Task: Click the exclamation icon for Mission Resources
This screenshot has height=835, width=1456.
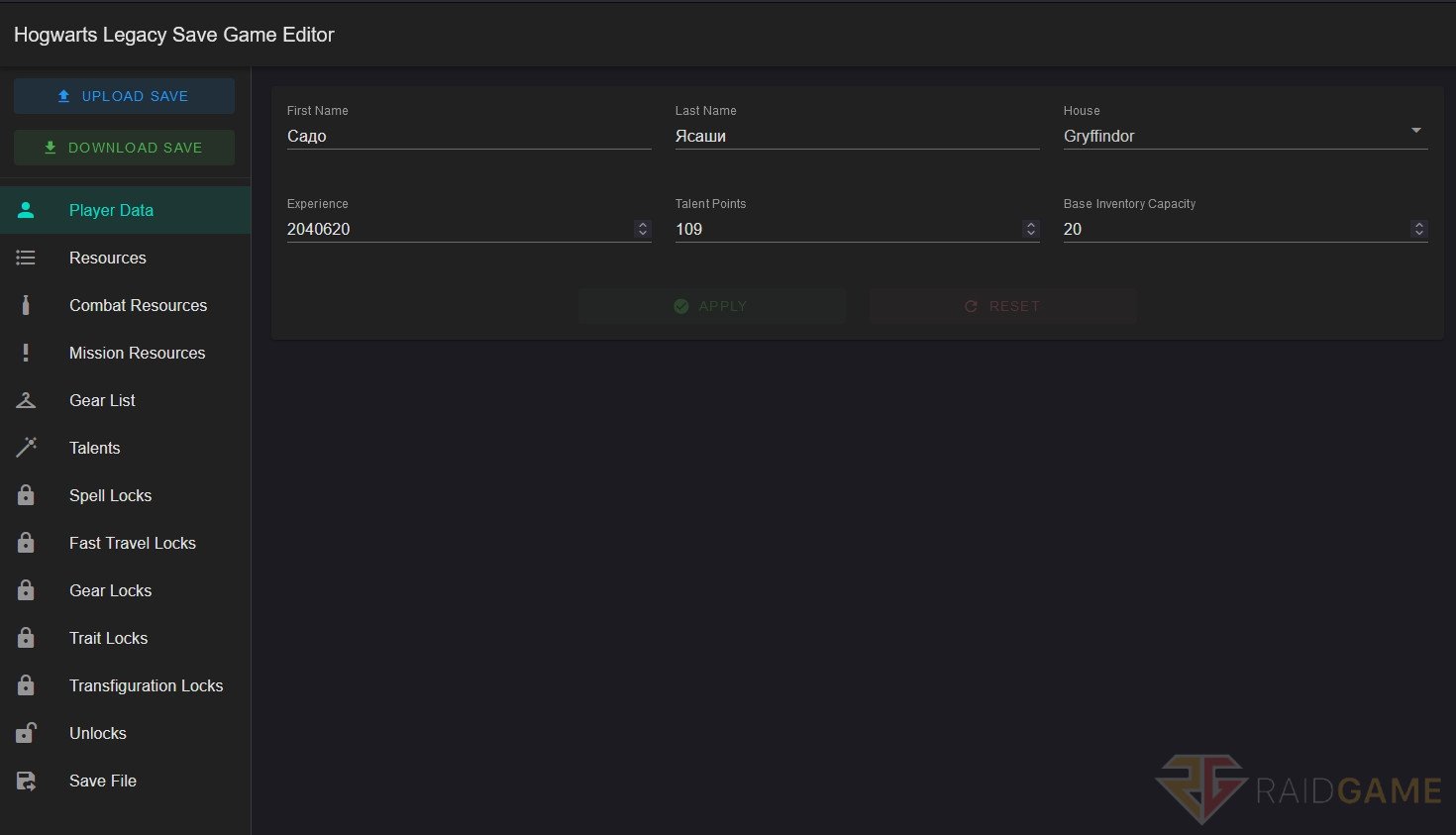Action: pyautogui.click(x=26, y=353)
